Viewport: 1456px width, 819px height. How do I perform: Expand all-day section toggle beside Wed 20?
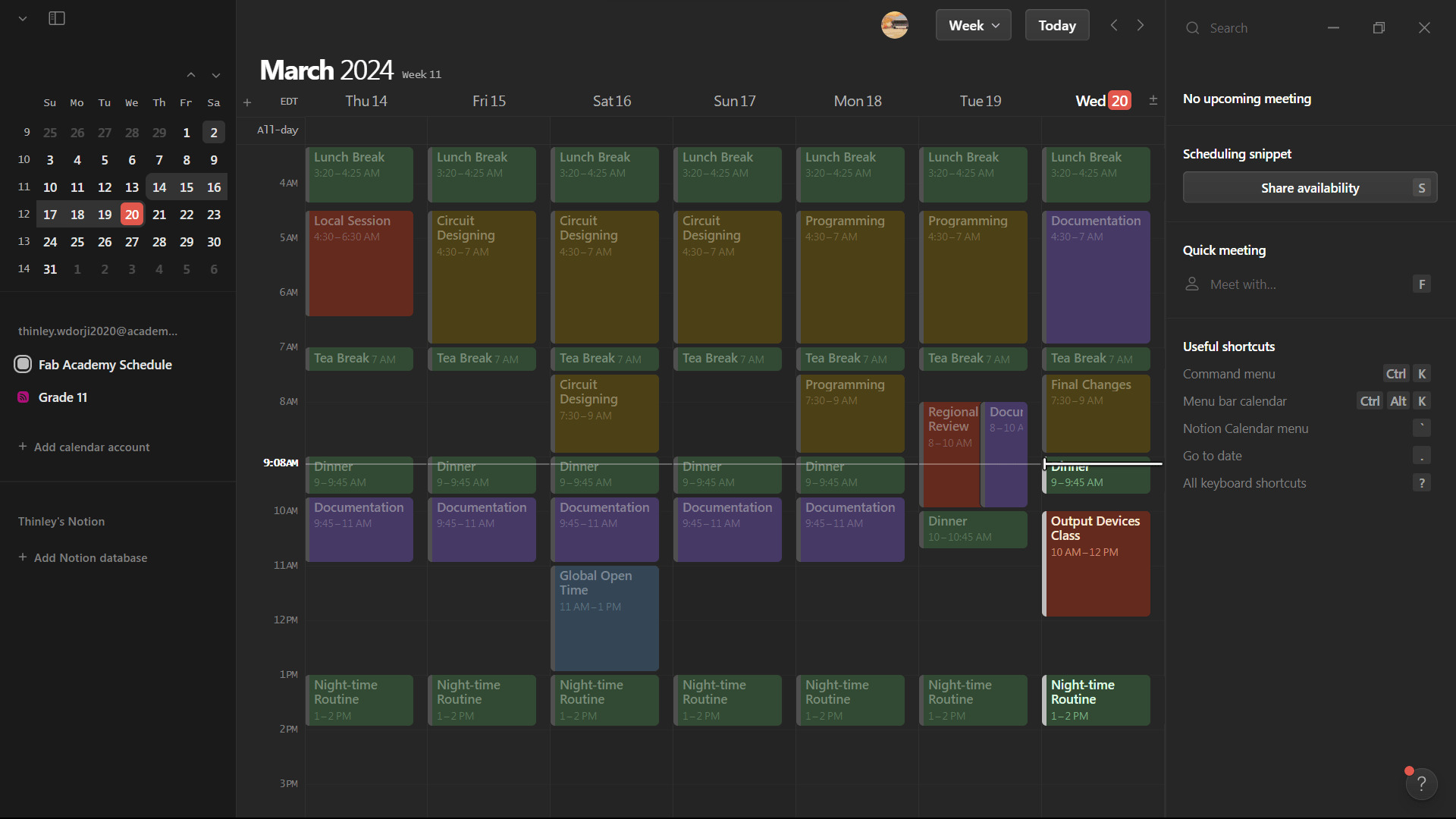[1153, 100]
